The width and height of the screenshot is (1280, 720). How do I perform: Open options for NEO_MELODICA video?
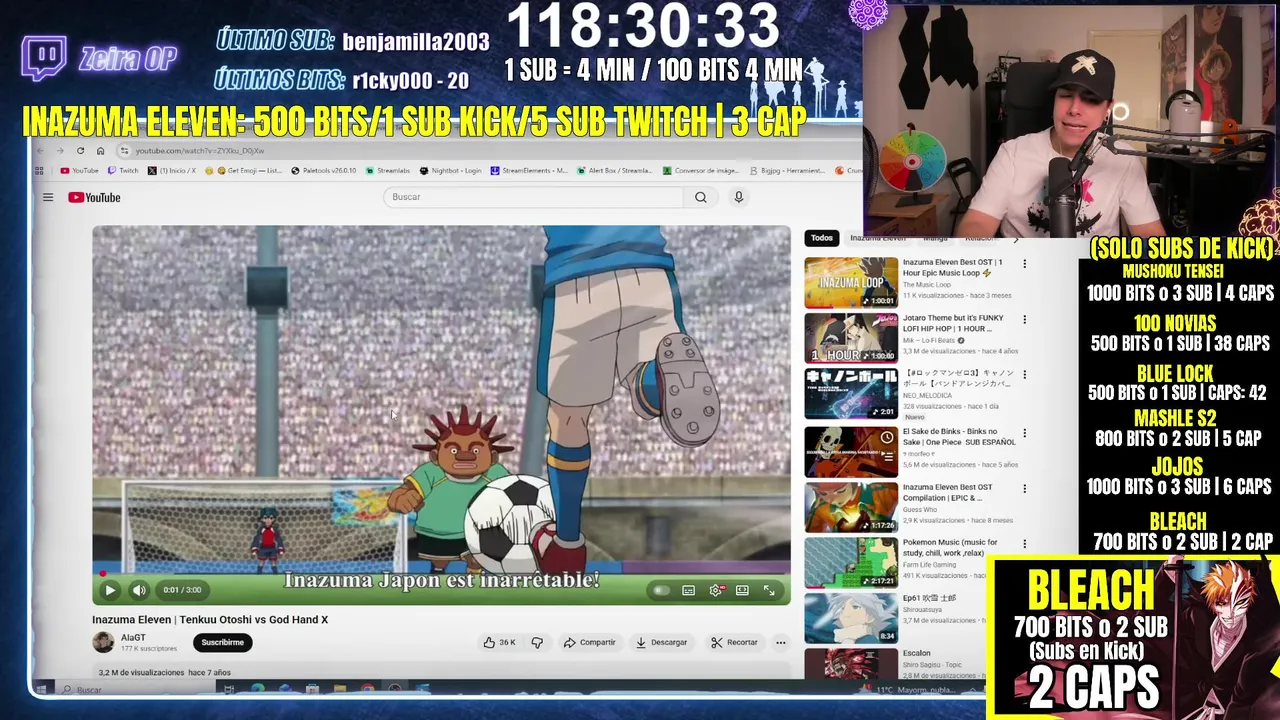point(1024,375)
